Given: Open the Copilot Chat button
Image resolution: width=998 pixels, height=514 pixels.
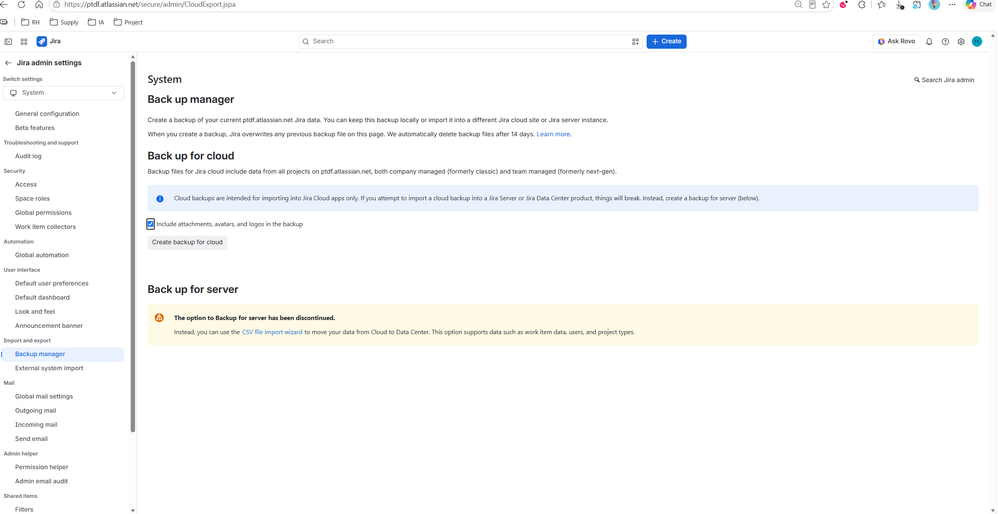Looking at the screenshot, I should [x=980, y=4].
